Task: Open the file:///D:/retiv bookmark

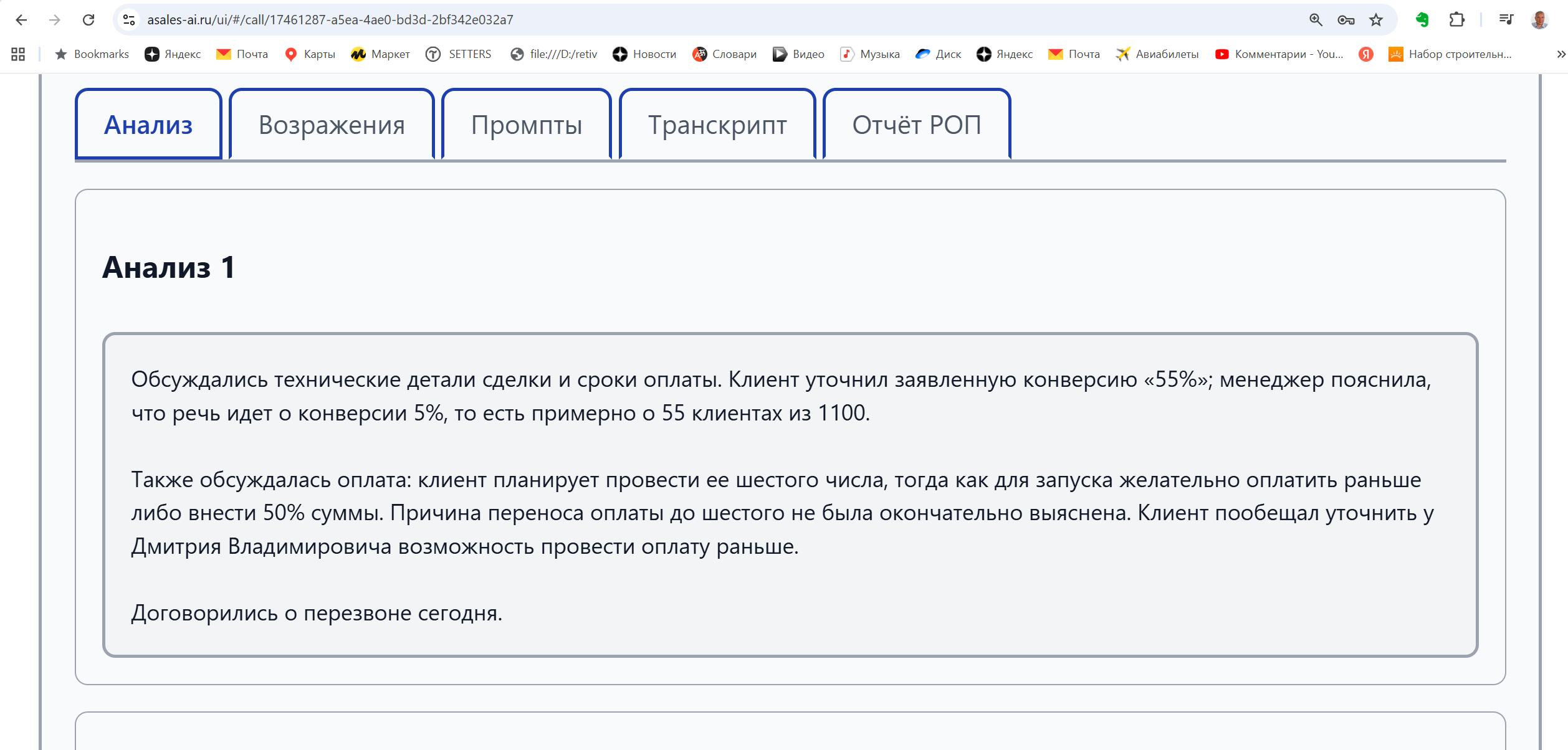Action: (x=553, y=54)
